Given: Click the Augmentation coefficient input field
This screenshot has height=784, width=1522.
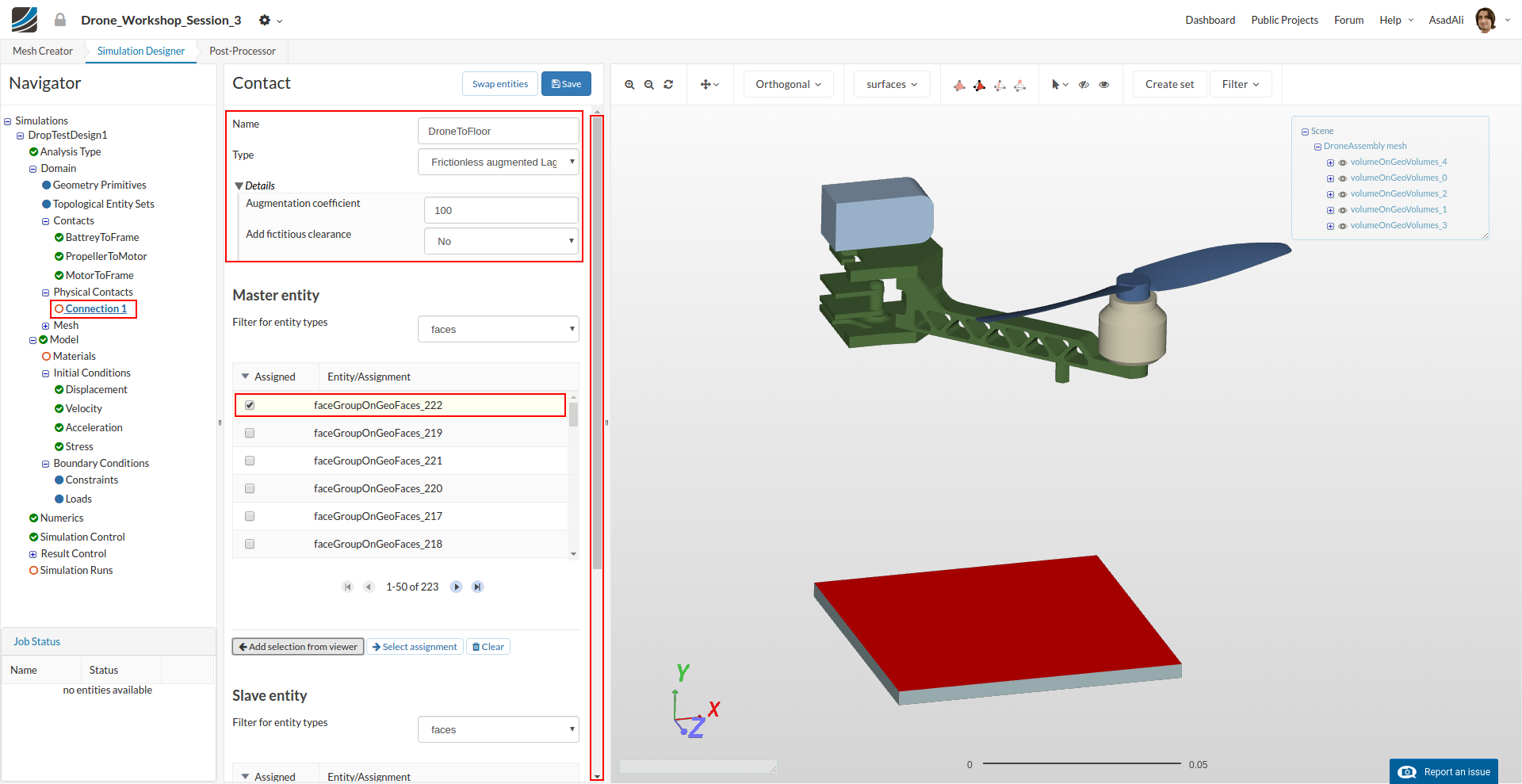Looking at the screenshot, I should click(501, 210).
